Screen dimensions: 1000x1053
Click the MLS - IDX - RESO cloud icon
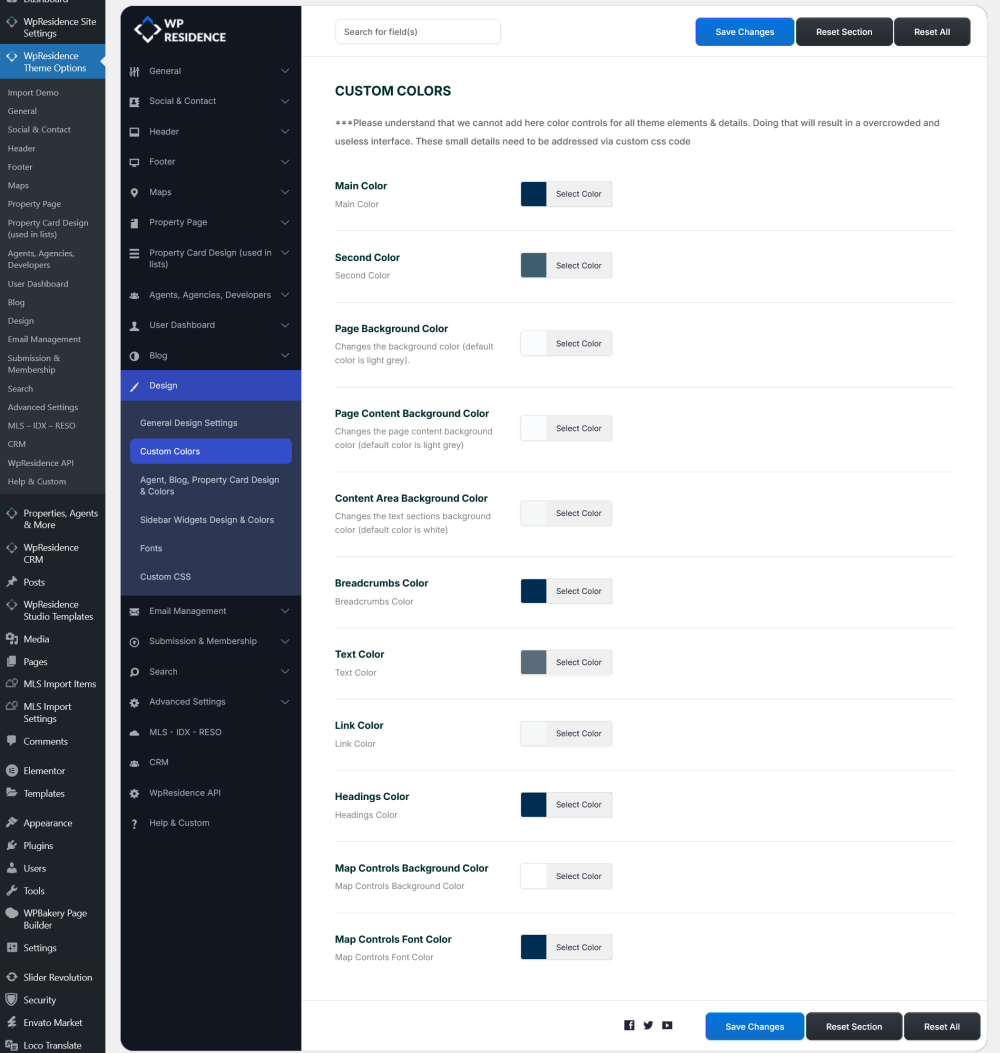coord(135,732)
